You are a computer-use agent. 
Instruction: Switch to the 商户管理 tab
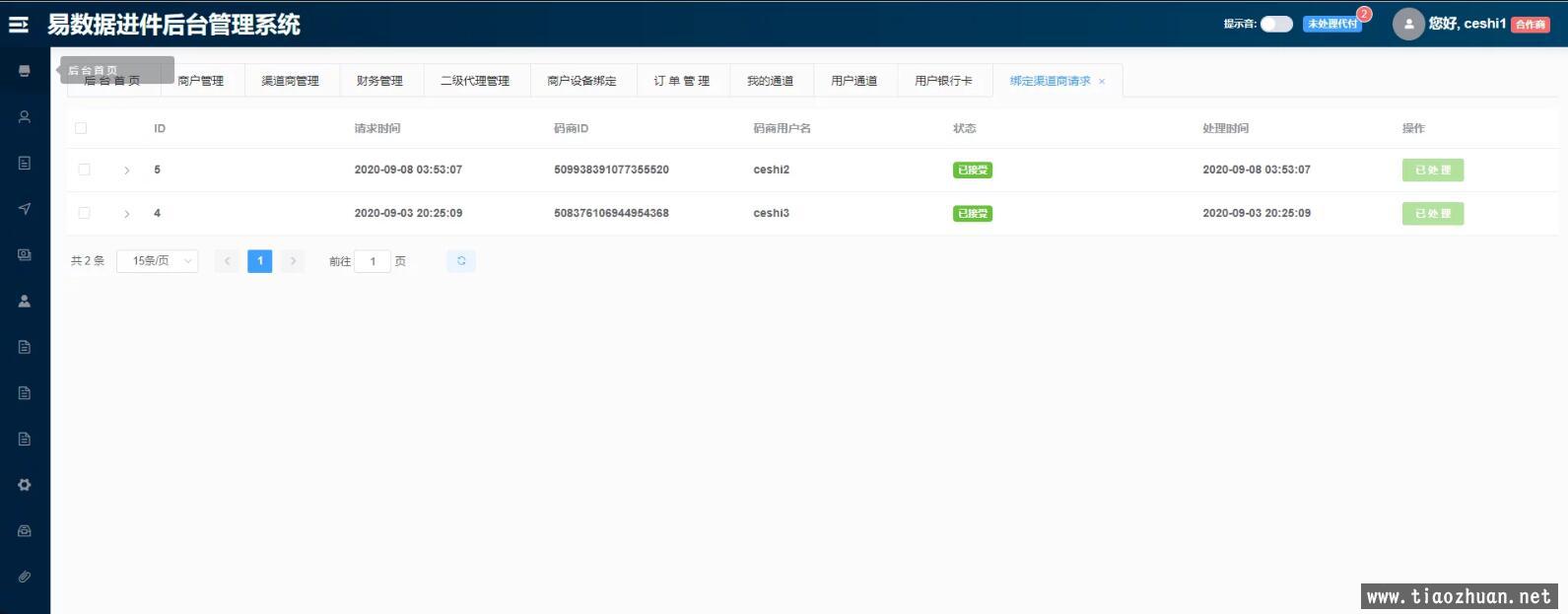[201, 81]
